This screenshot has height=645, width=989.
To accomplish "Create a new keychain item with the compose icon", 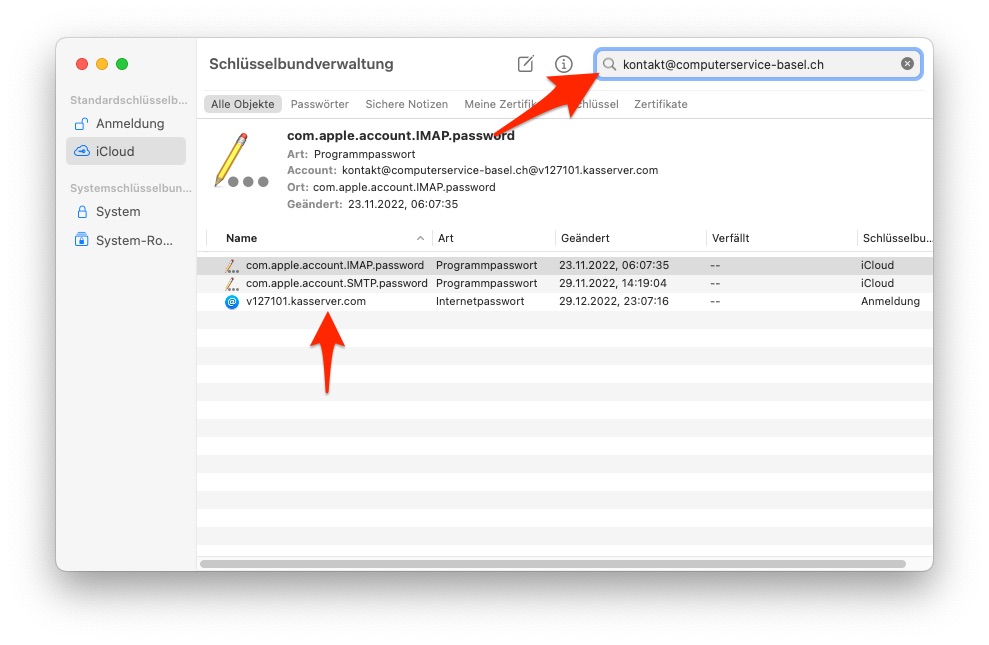I will [525, 64].
